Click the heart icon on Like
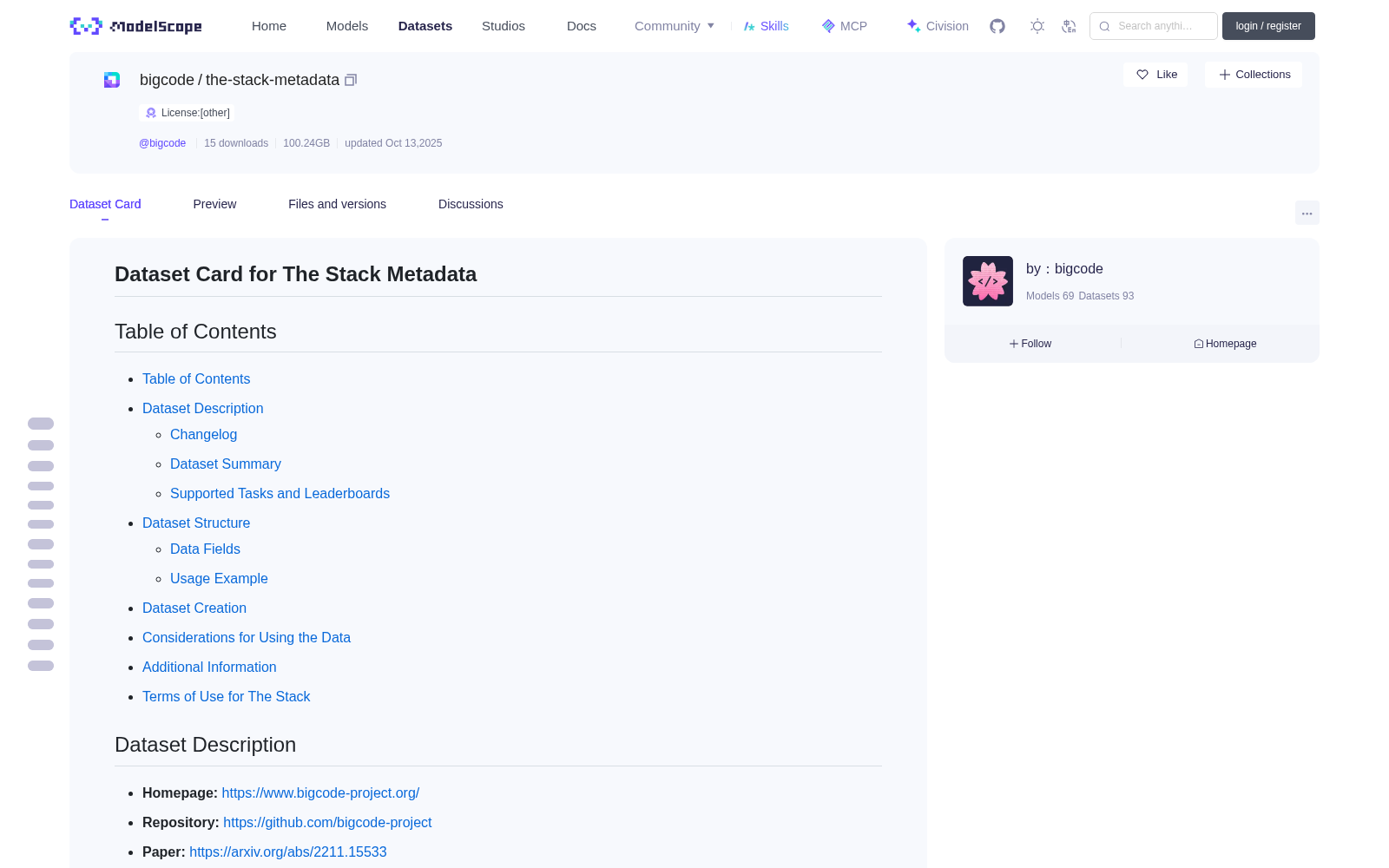The width and height of the screenshot is (1389, 868). pos(1142,75)
